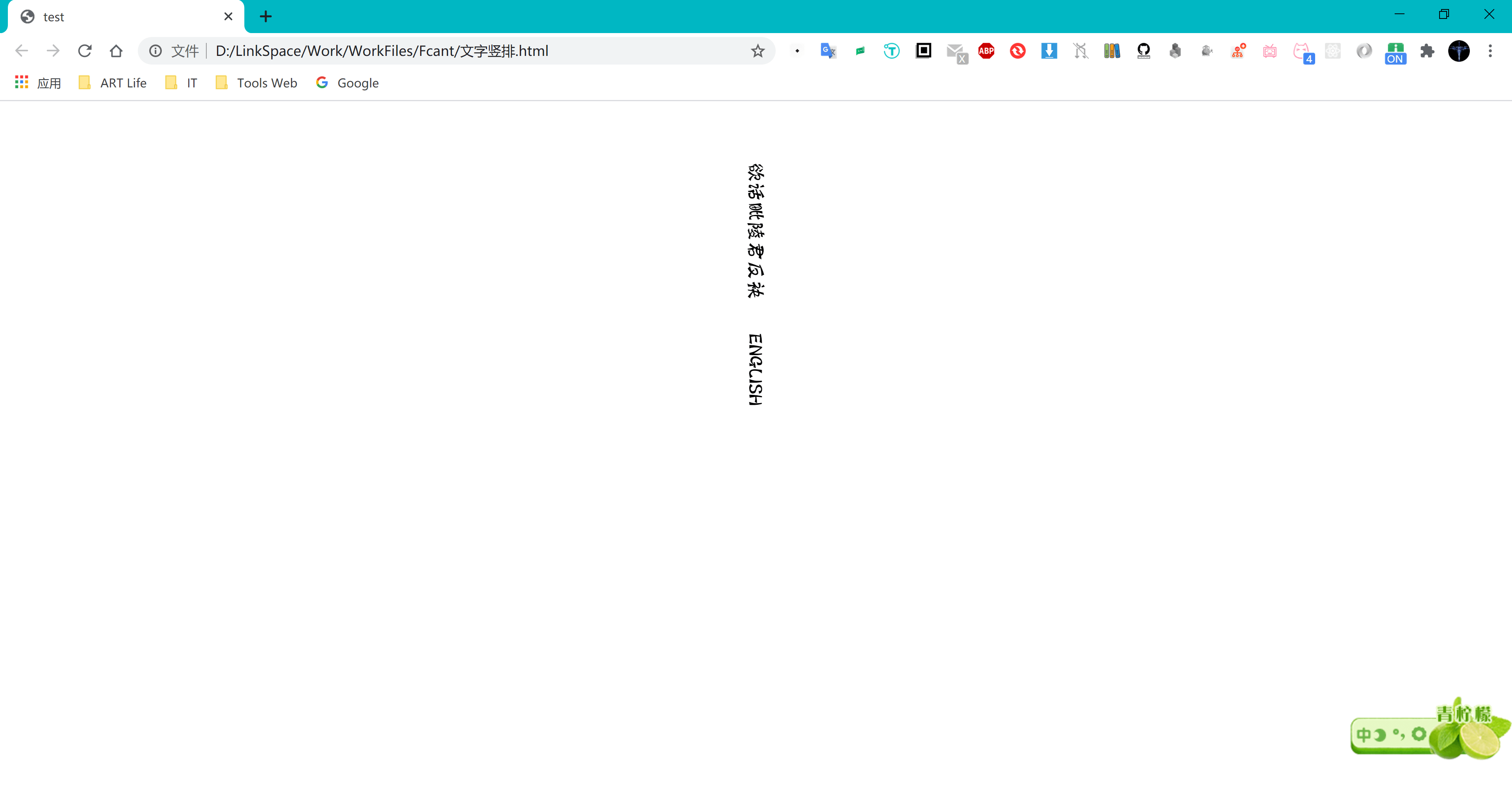Toggle the green ON extension

tap(1395, 52)
